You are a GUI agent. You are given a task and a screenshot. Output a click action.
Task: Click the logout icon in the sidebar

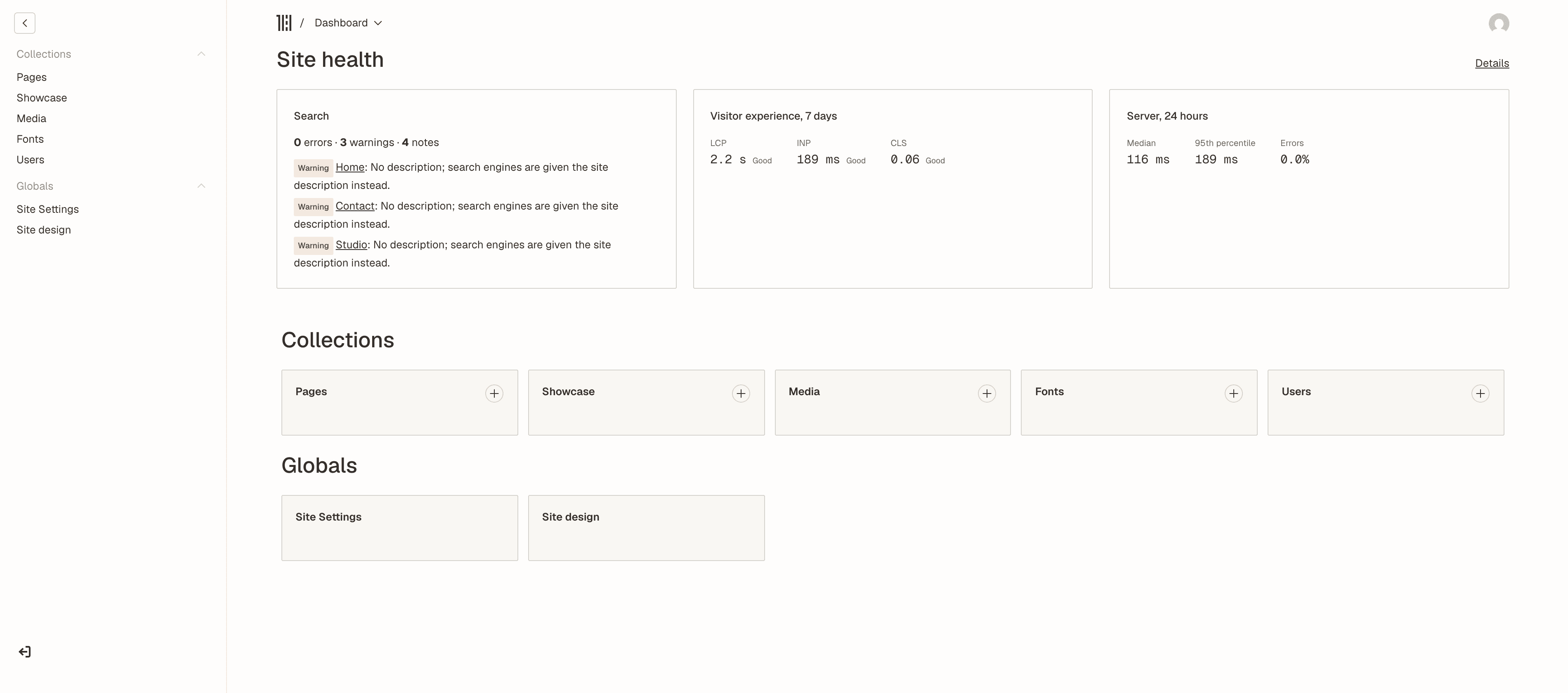[x=24, y=652]
